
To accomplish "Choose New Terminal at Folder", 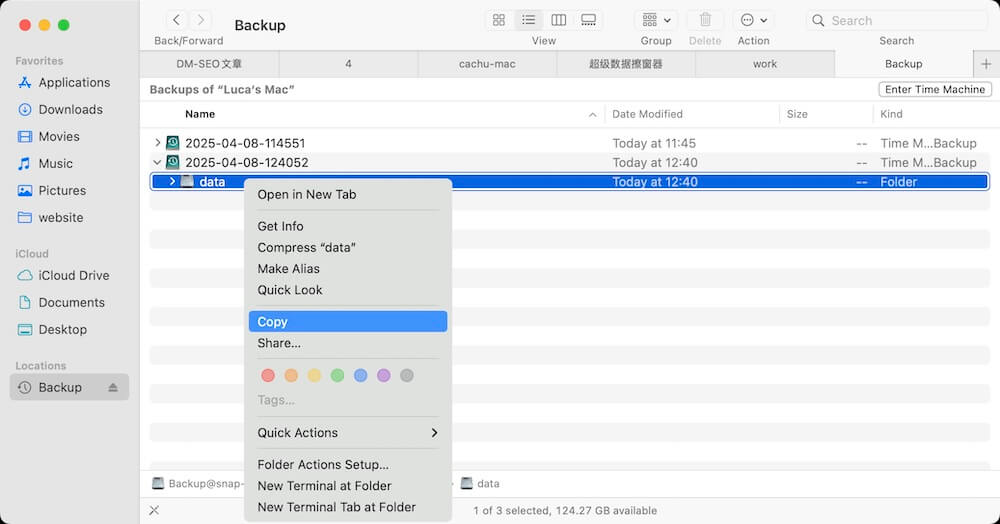I will coord(348,486).
